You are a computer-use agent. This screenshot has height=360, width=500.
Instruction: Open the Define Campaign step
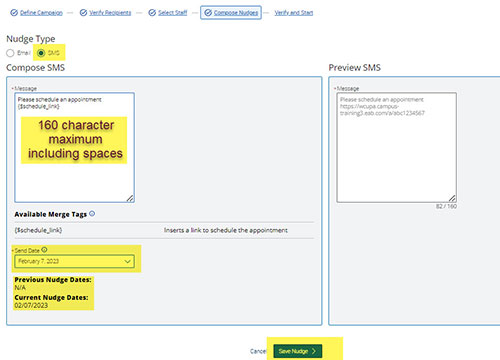[x=41, y=13]
